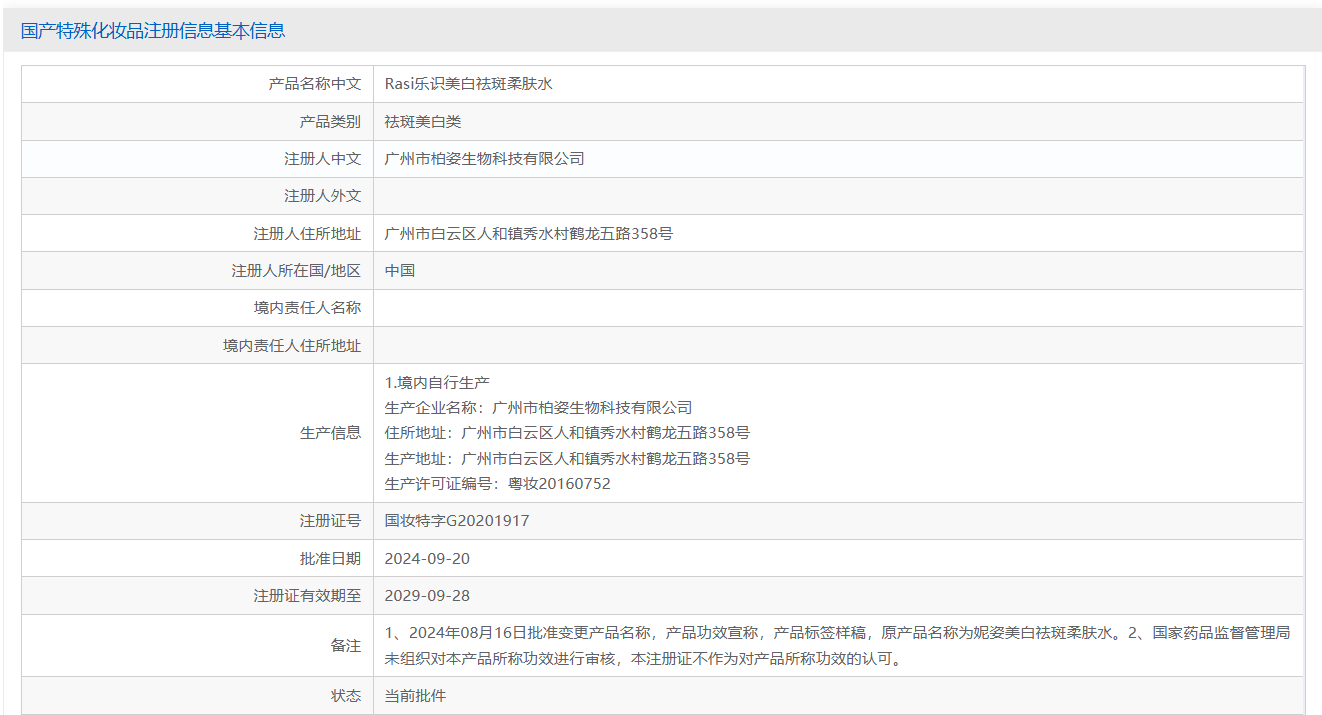Click the 生产地址 line in production info
The width and height of the screenshot is (1322, 715).
pos(567,459)
